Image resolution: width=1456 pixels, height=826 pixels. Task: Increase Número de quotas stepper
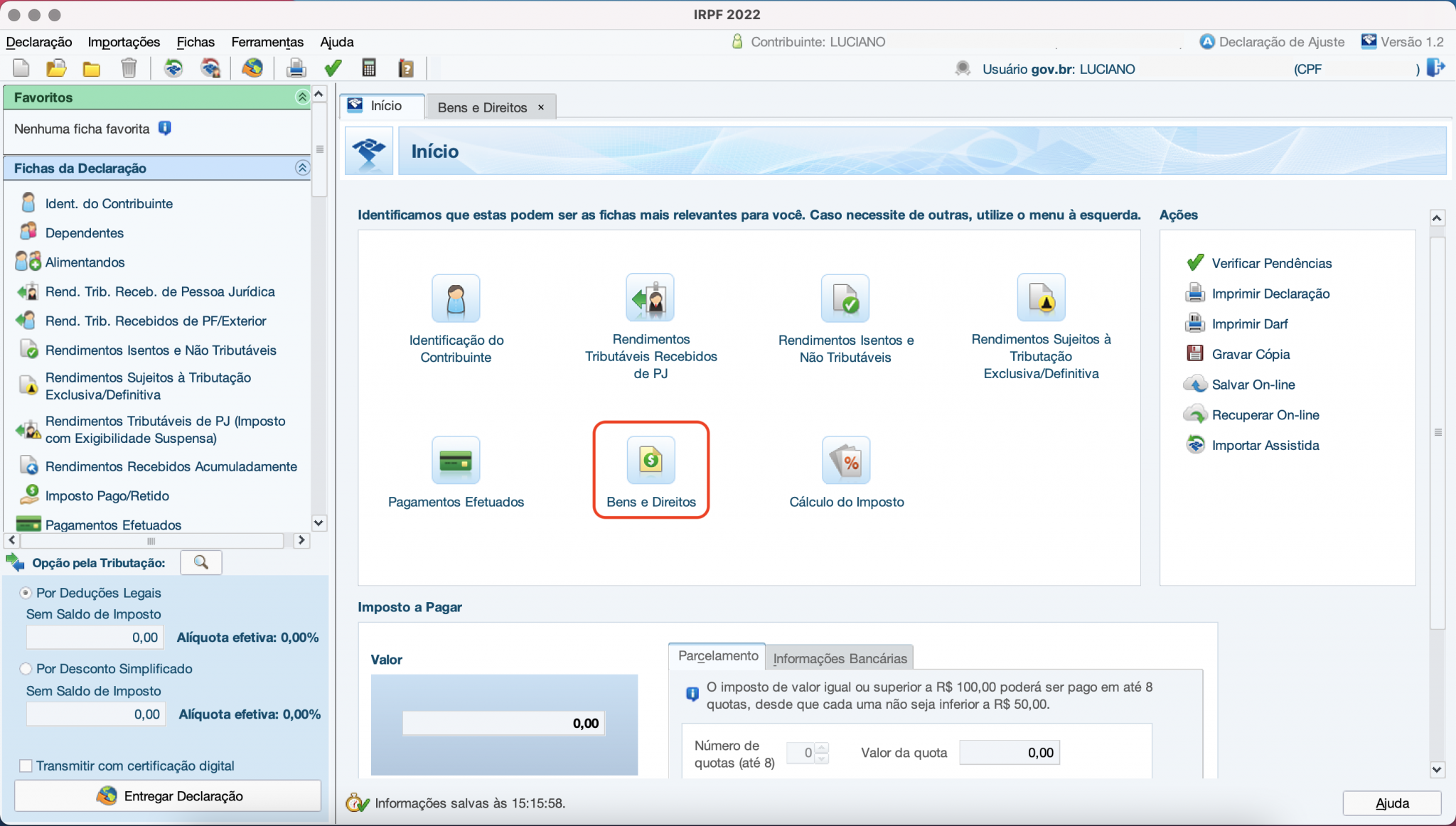(823, 747)
